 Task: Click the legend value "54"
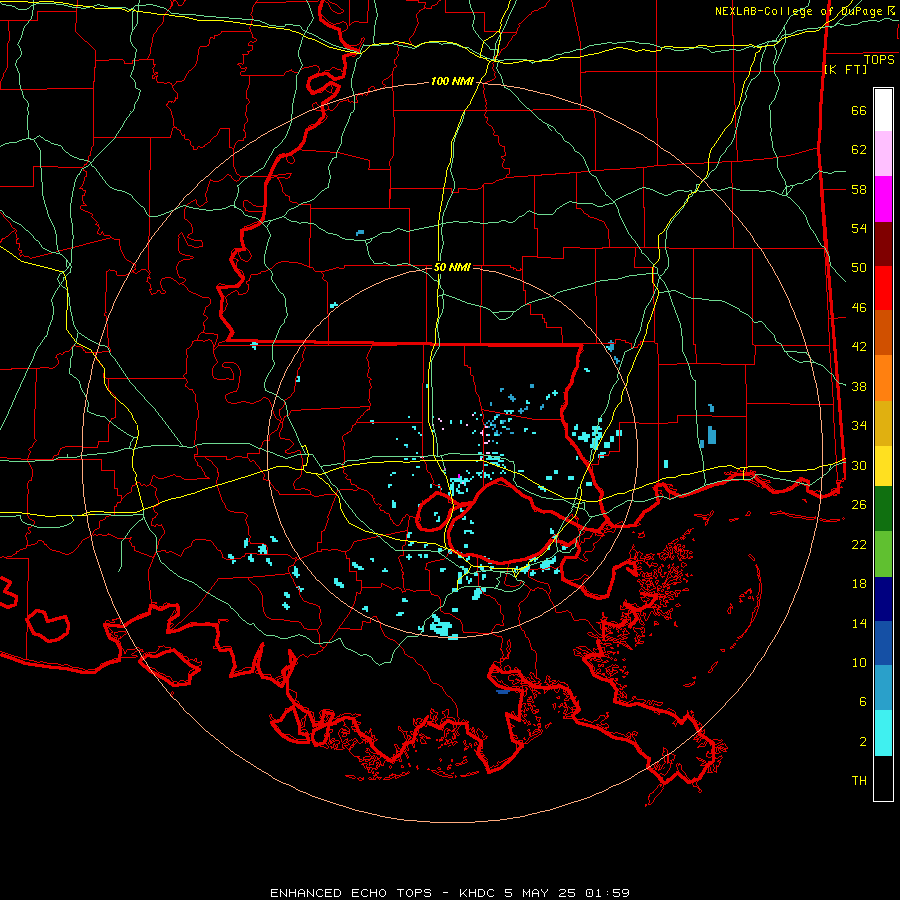[x=859, y=228]
